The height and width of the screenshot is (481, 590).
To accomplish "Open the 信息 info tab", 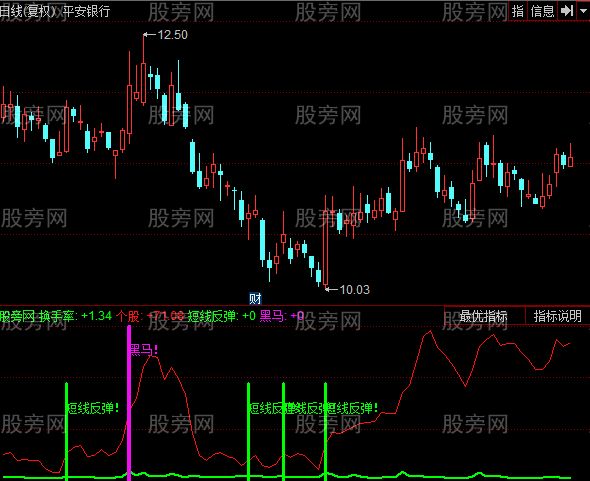I will point(542,11).
